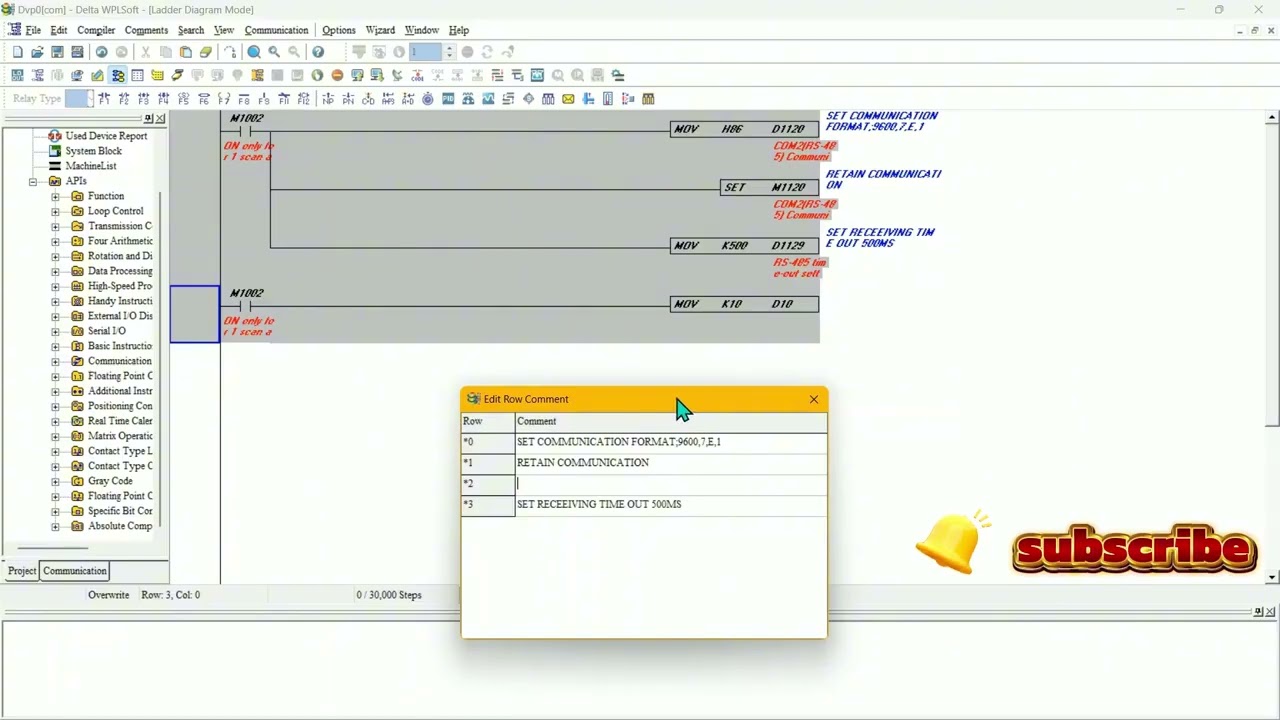The width and height of the screenshot is (1280, 720).
Task: Insert normally closed contact with F2 icon
Action: click(124, 98)
